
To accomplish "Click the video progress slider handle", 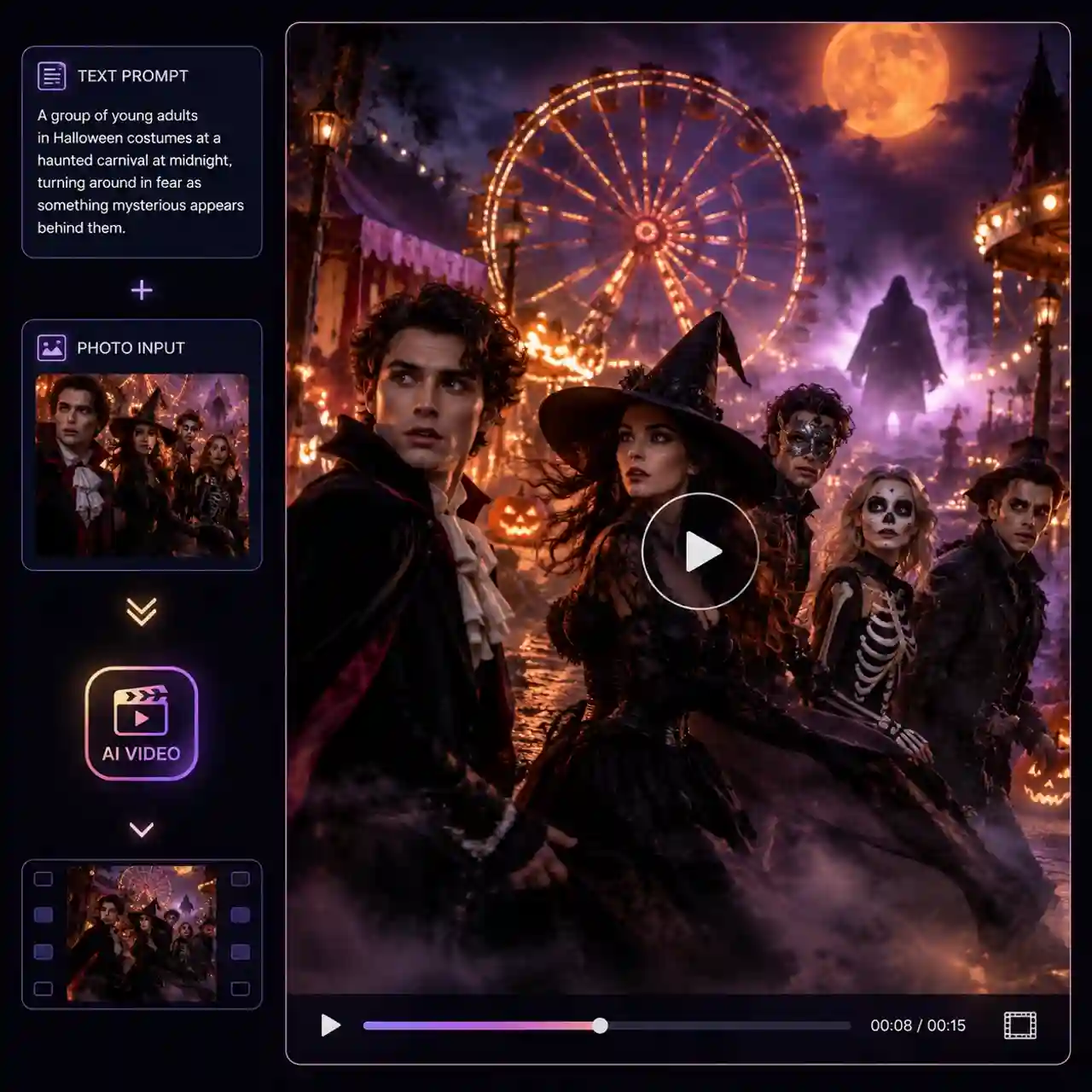I will point(601,1025).
